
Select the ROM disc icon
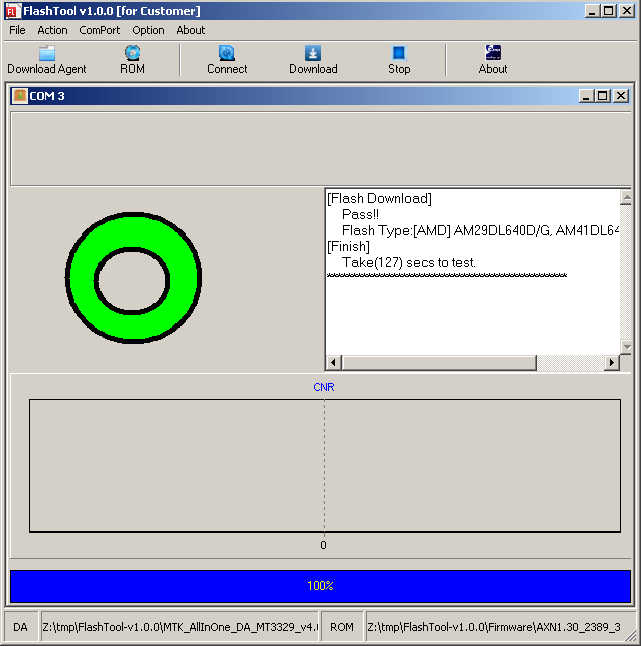pos(132,53)
